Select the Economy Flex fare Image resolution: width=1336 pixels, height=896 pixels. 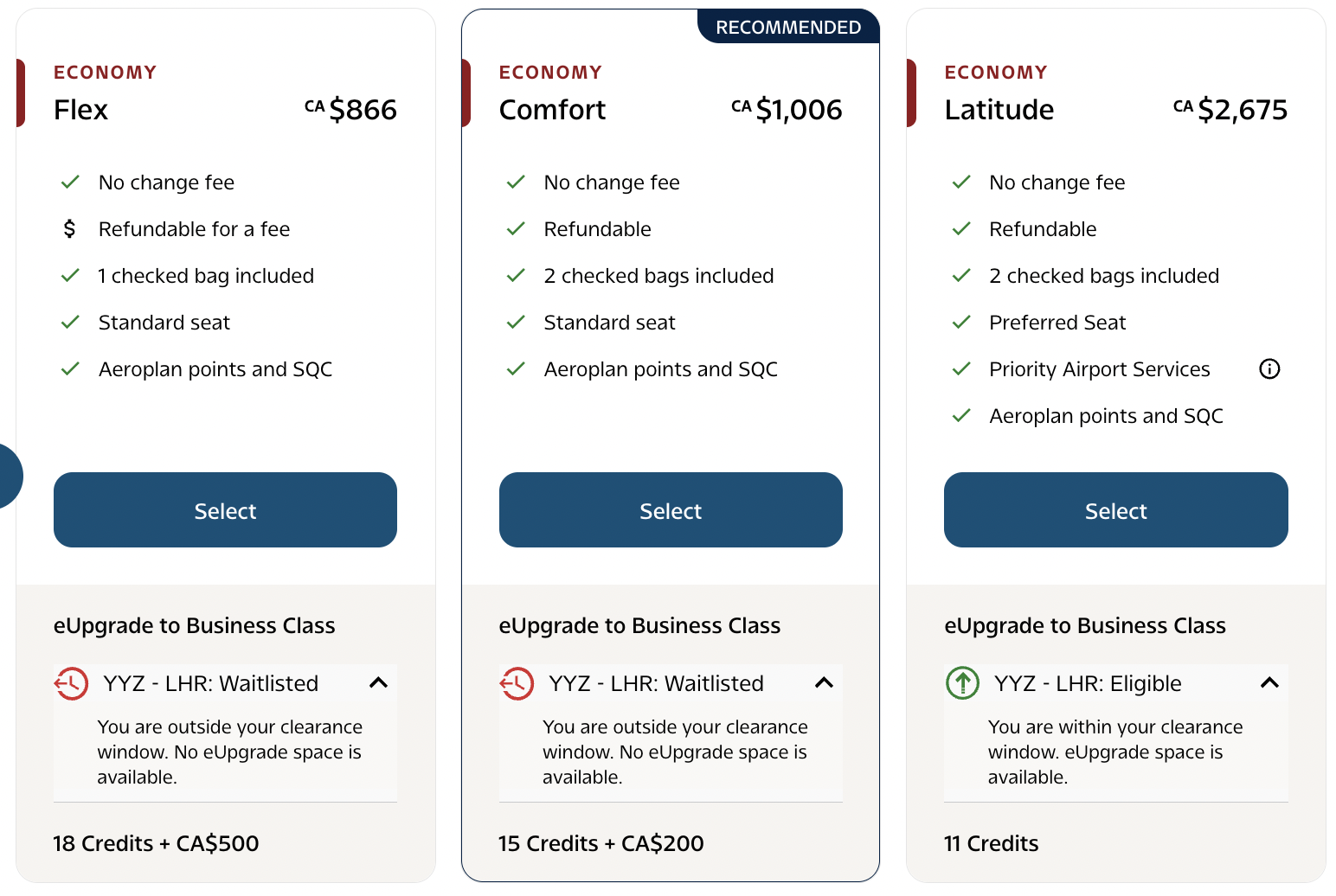coord(225,510)
